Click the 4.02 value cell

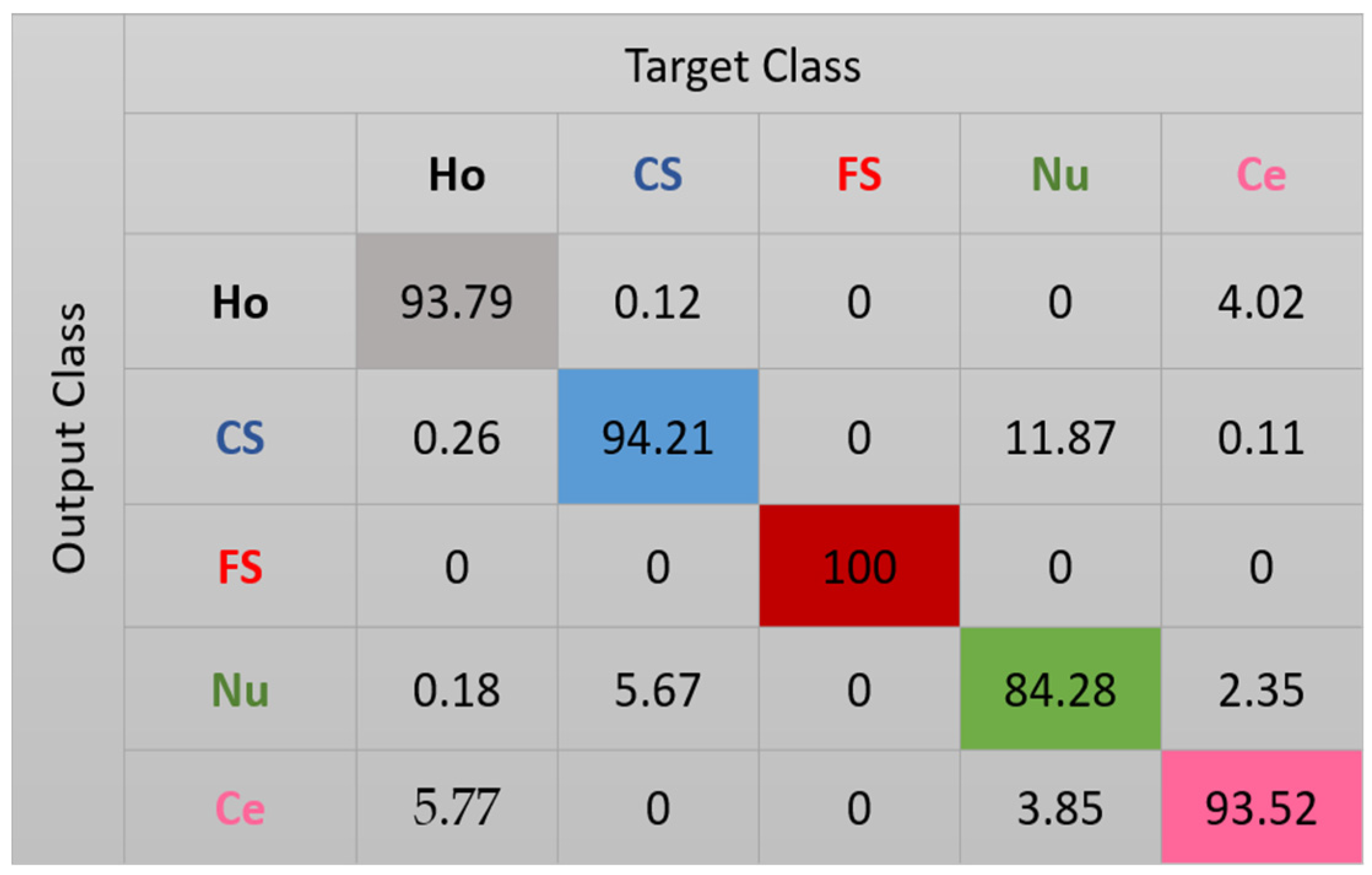pyautogui.click(x=1261, y=302)
